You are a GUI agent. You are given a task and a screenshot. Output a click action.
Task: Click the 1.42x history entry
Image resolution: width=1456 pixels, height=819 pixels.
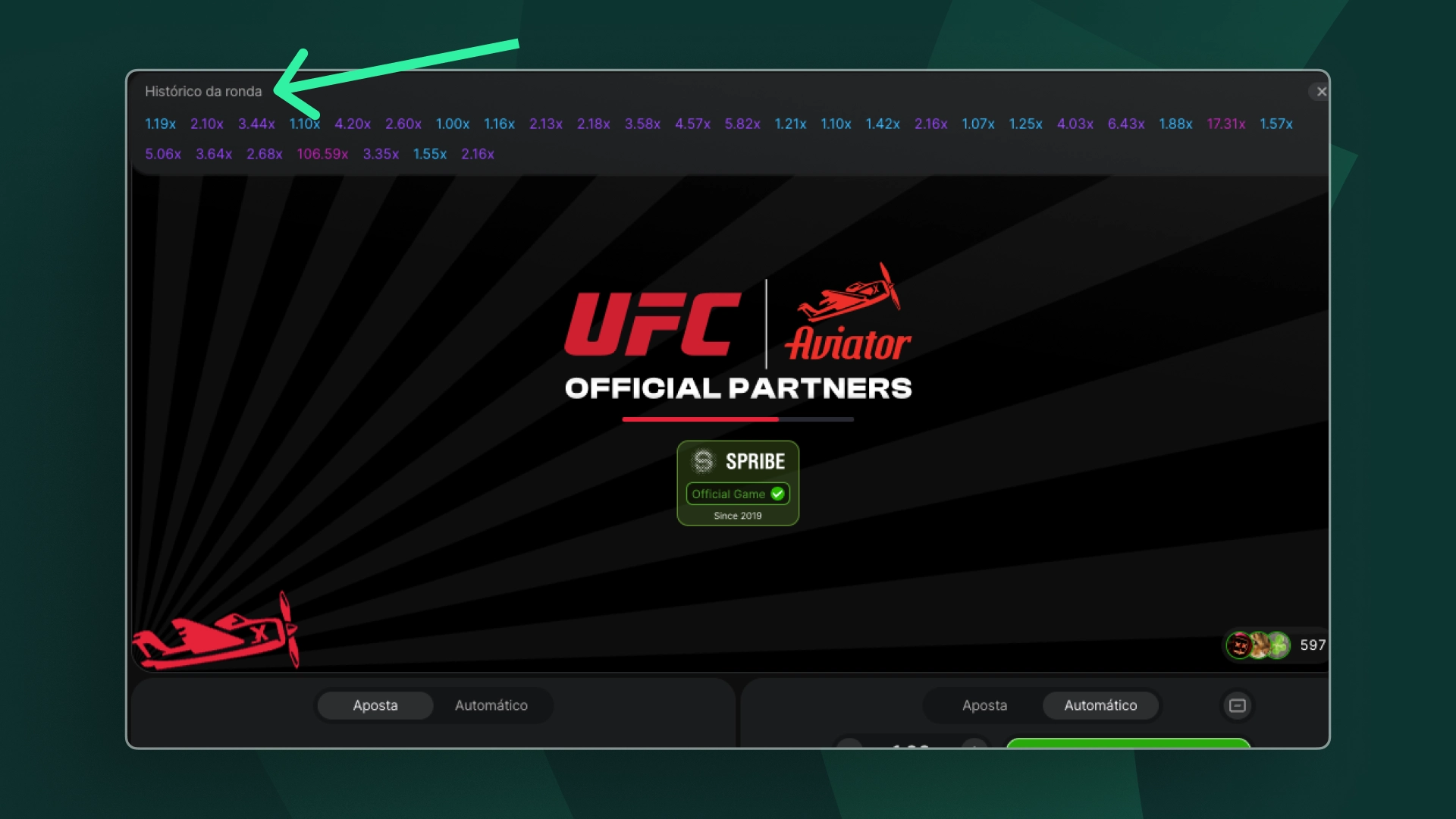[x=883, y=124]
